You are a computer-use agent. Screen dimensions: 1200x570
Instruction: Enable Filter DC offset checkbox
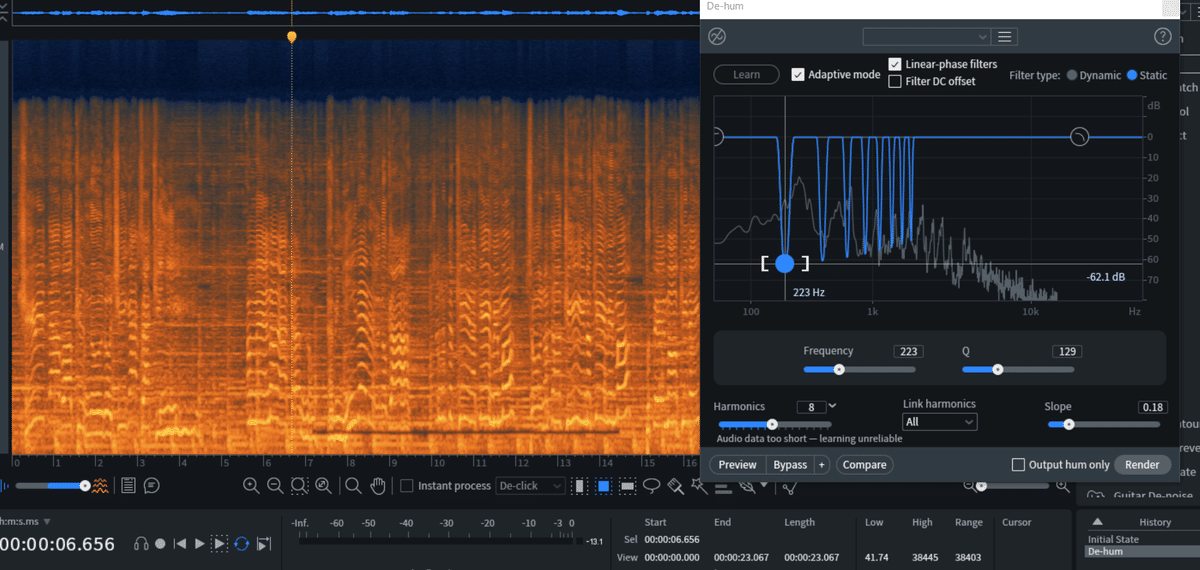(x=895, y=81)
